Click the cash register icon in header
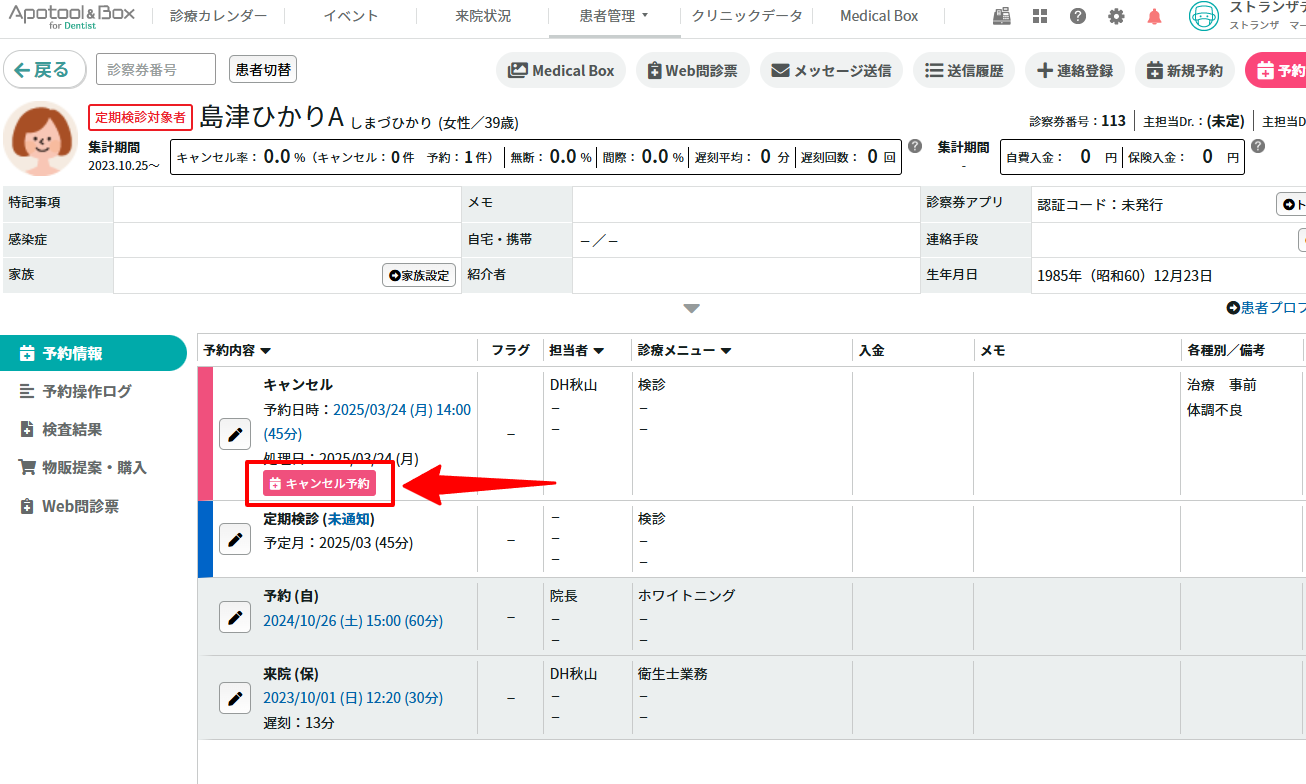 (1001, 16)
